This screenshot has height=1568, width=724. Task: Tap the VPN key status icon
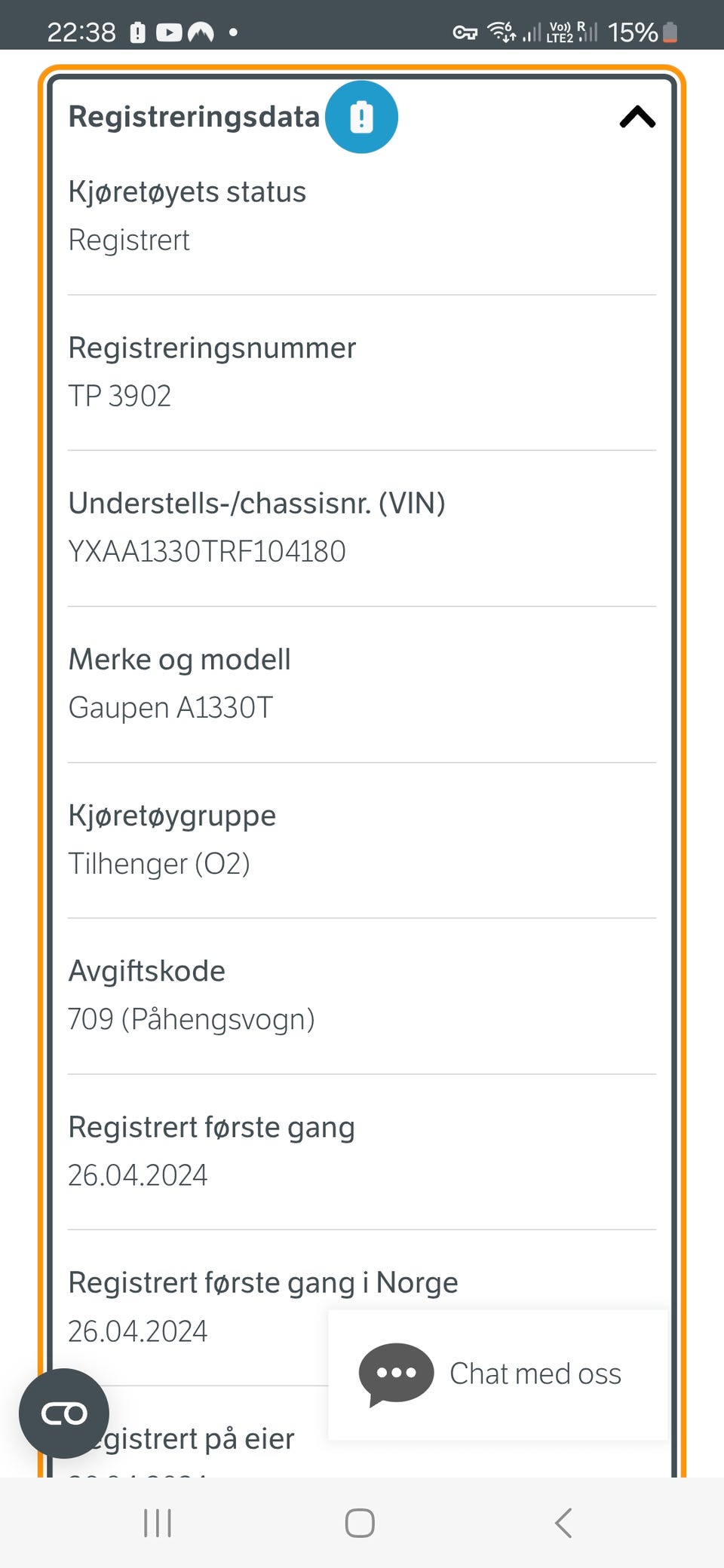[x=465, y=32]
